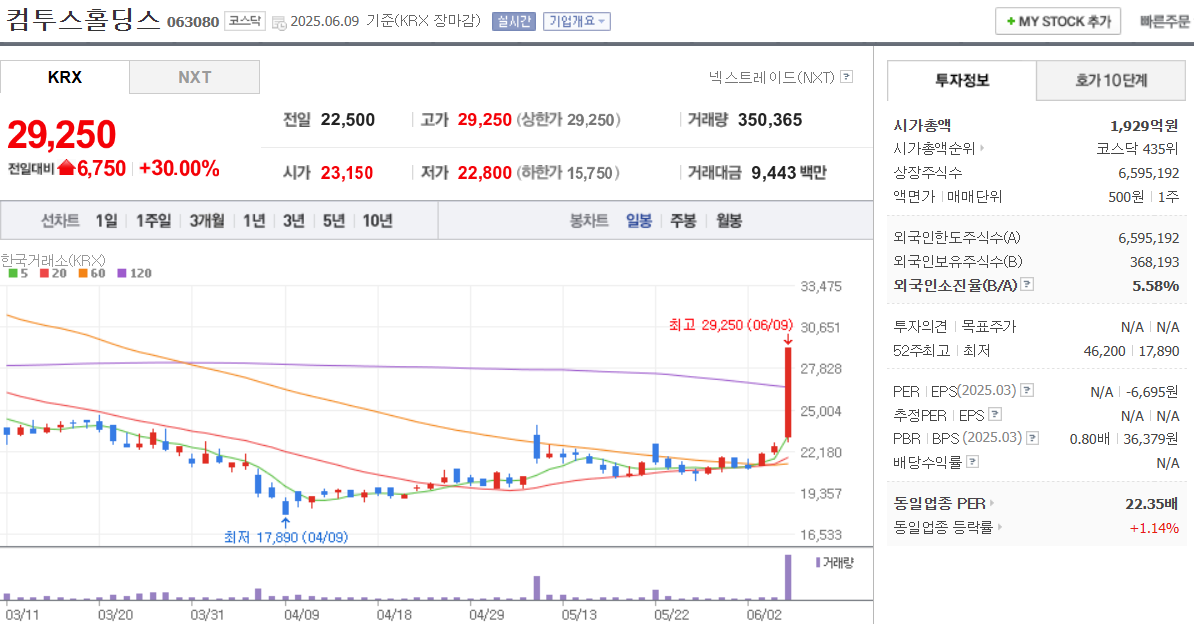Viewport: 1194px width, 624px height.
Task: Click the 한국거래소(KRX) chart caption
Action: pos(53,260)
